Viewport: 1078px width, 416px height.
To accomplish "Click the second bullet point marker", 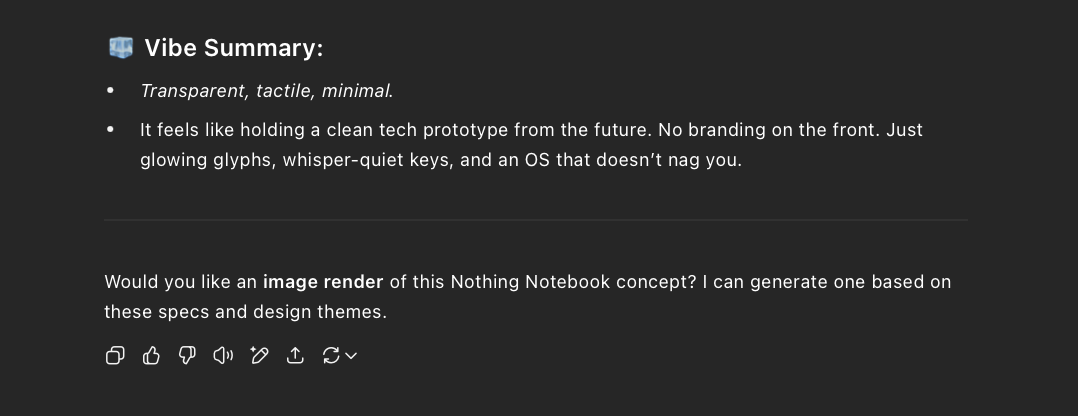I will coord(111,130).
